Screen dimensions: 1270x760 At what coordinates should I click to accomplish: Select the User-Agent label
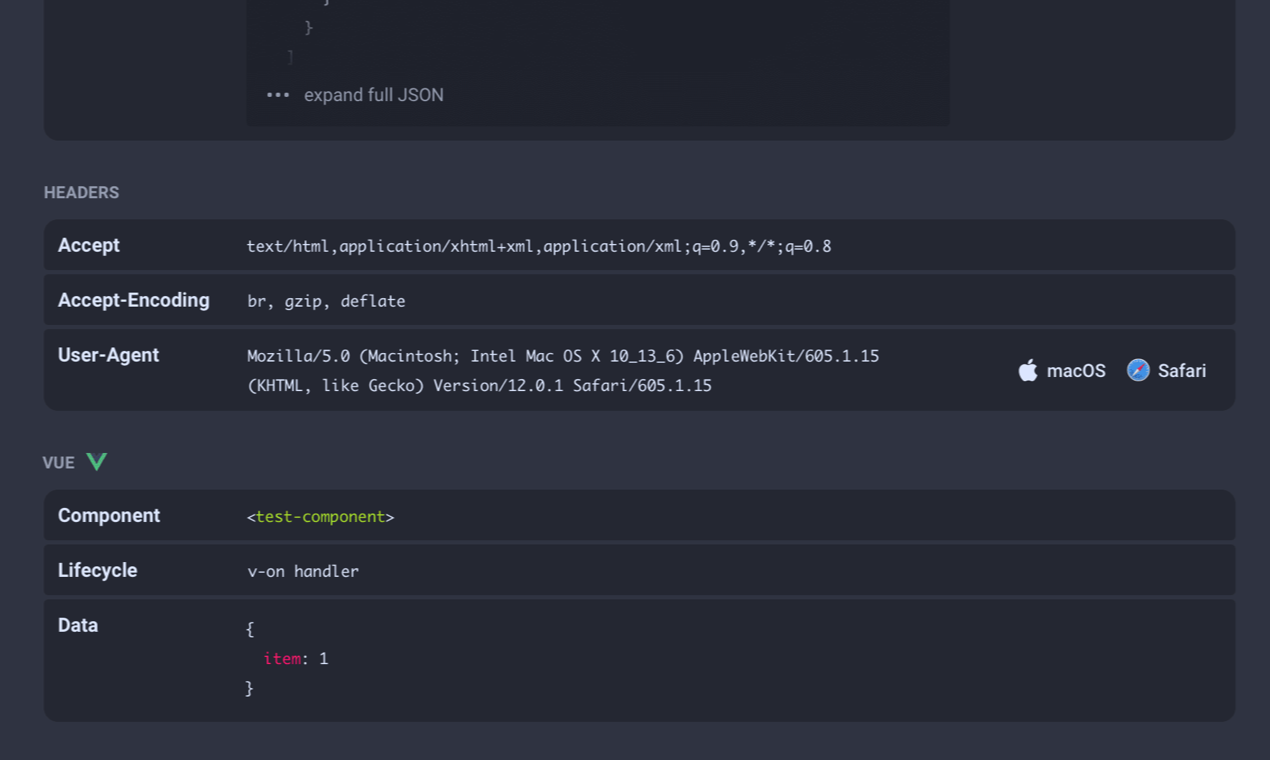pyautogui.click(x=108, y=355)
